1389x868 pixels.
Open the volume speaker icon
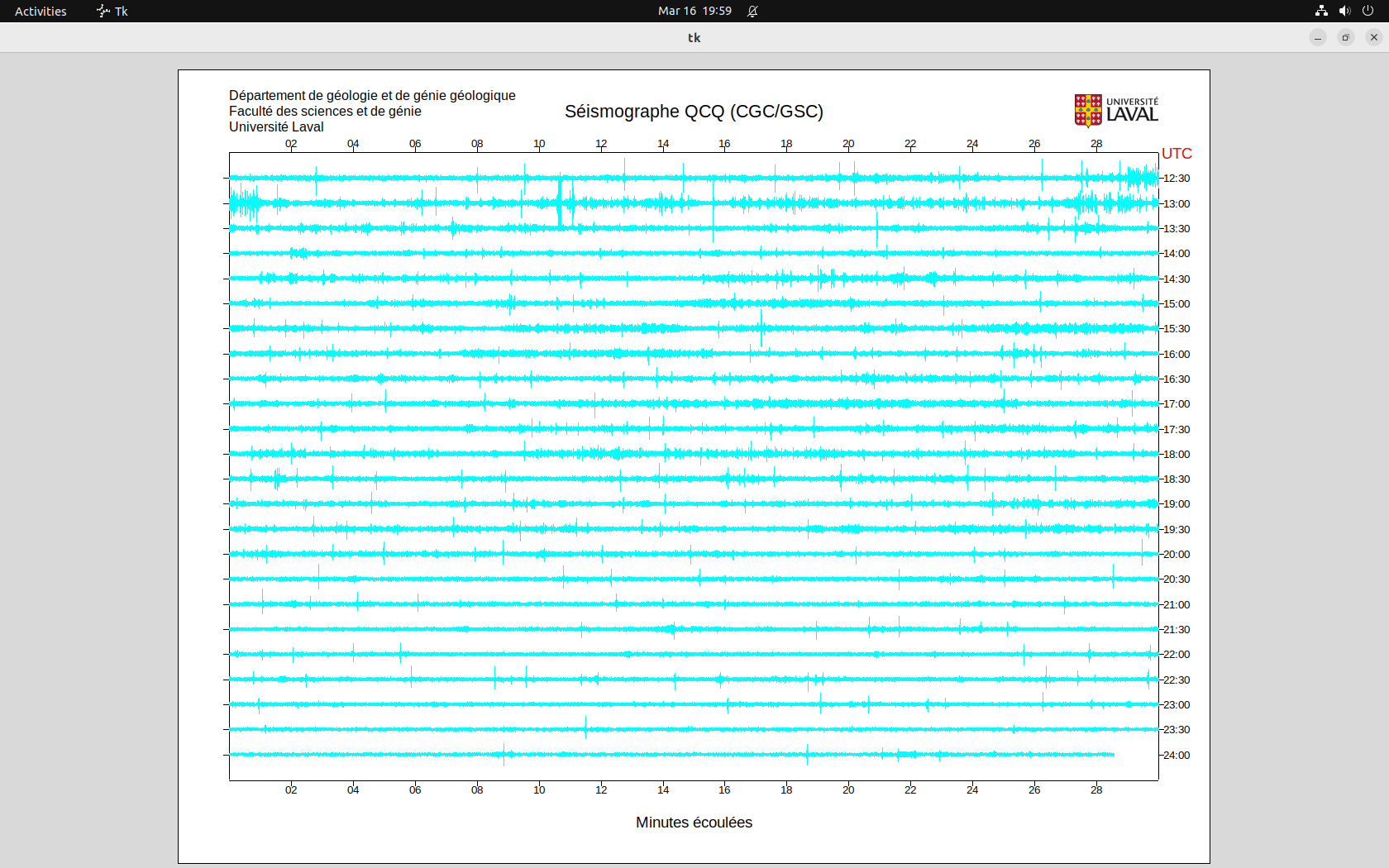click(x=1344, y=11)
